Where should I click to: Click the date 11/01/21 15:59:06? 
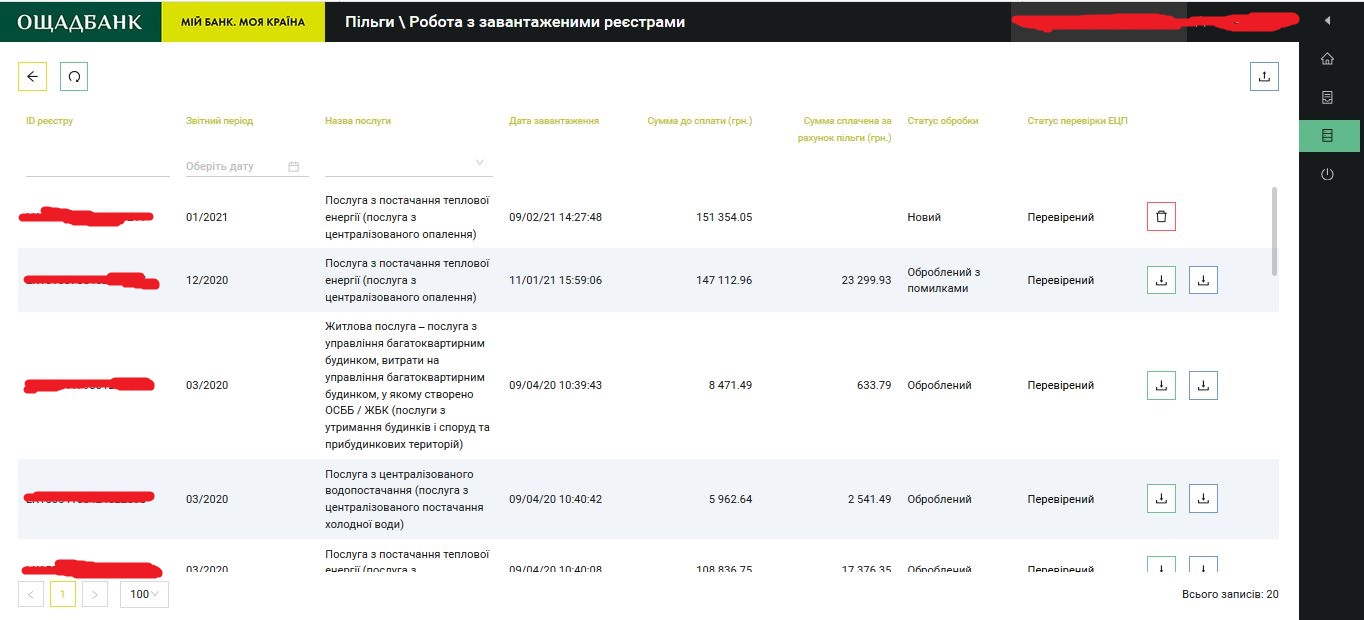point(555,281)
